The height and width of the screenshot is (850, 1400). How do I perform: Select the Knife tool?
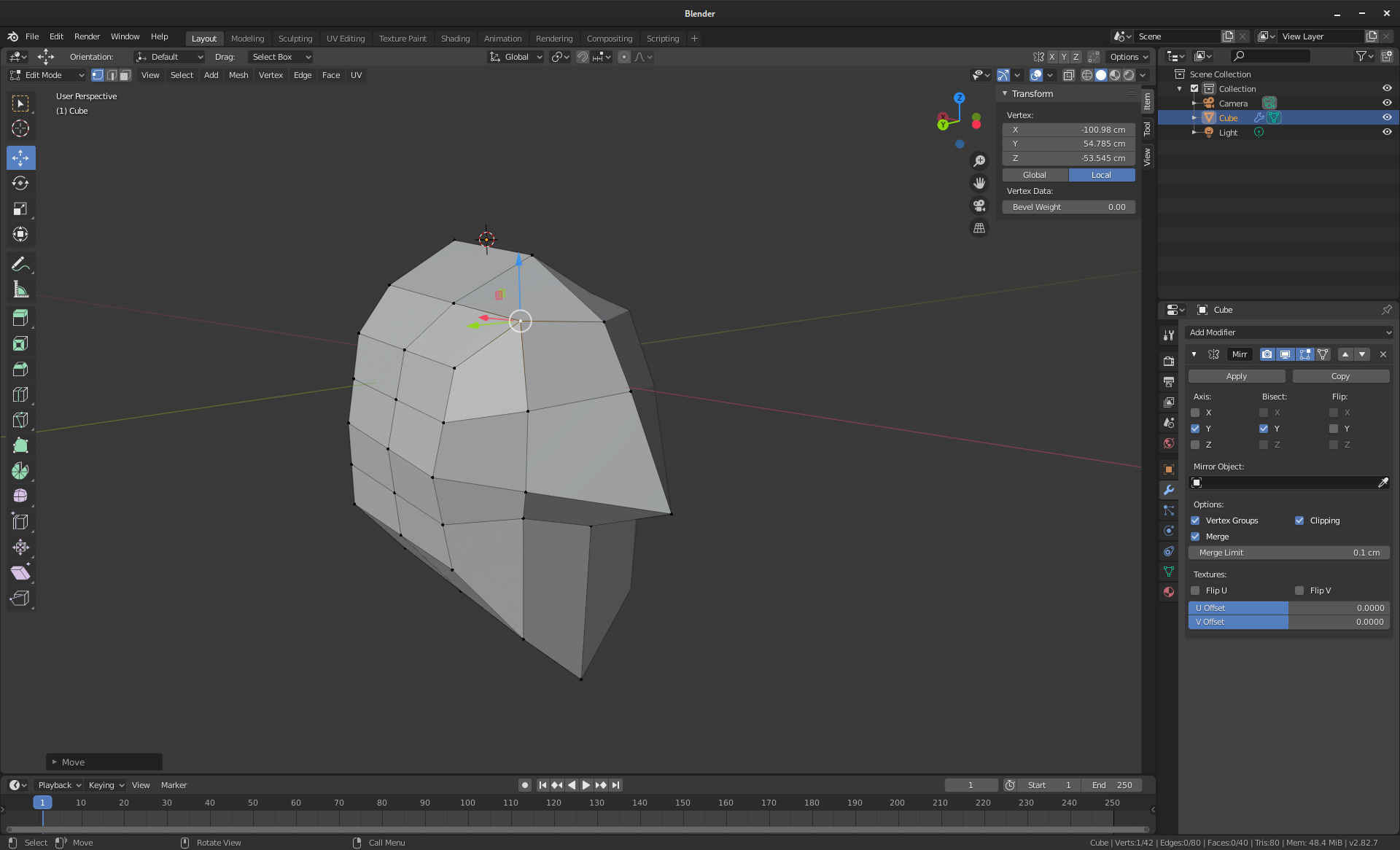point(20,420)
